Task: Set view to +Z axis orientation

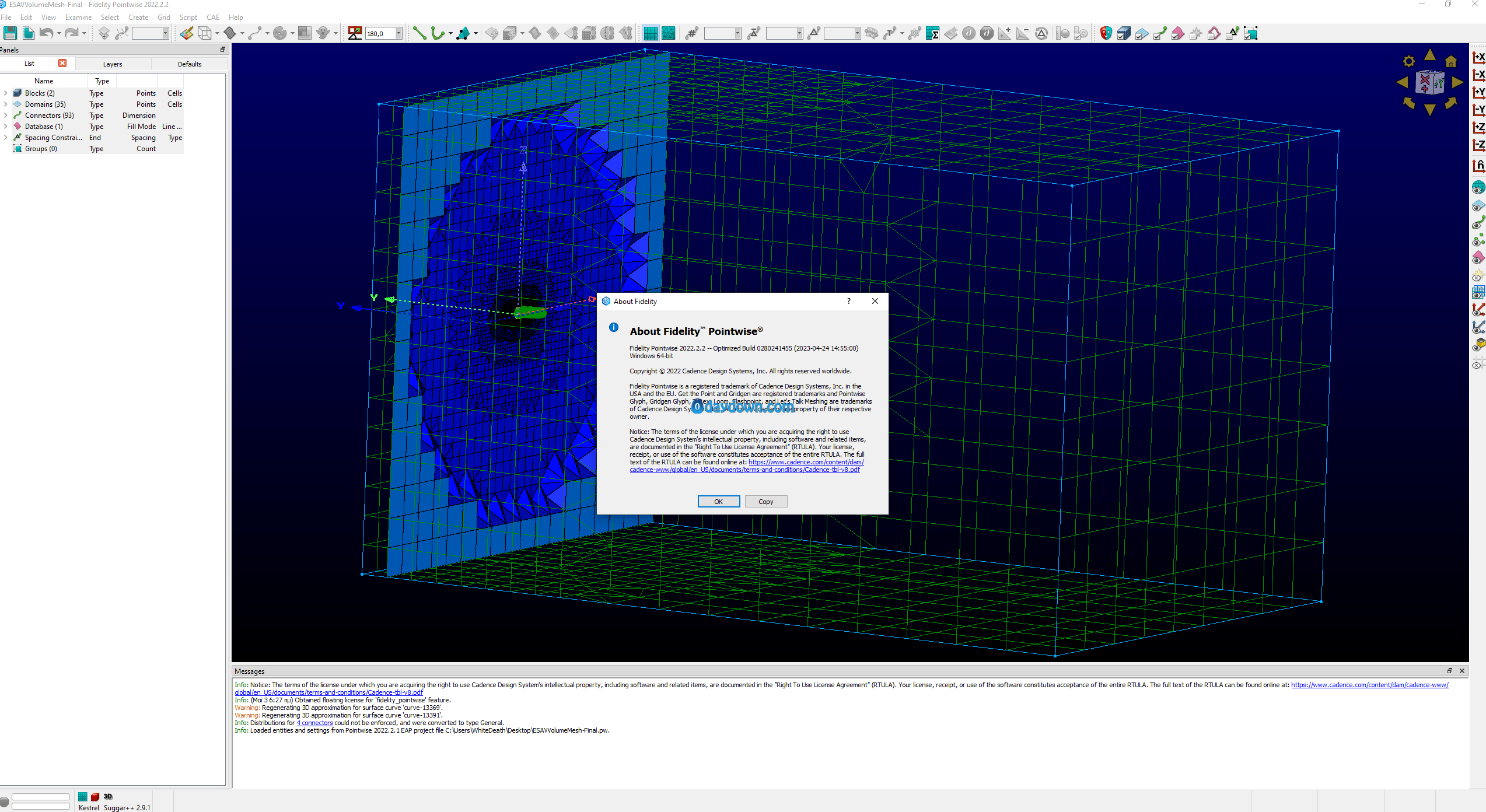Action: pyautogui.click(x=1478, y=127)
